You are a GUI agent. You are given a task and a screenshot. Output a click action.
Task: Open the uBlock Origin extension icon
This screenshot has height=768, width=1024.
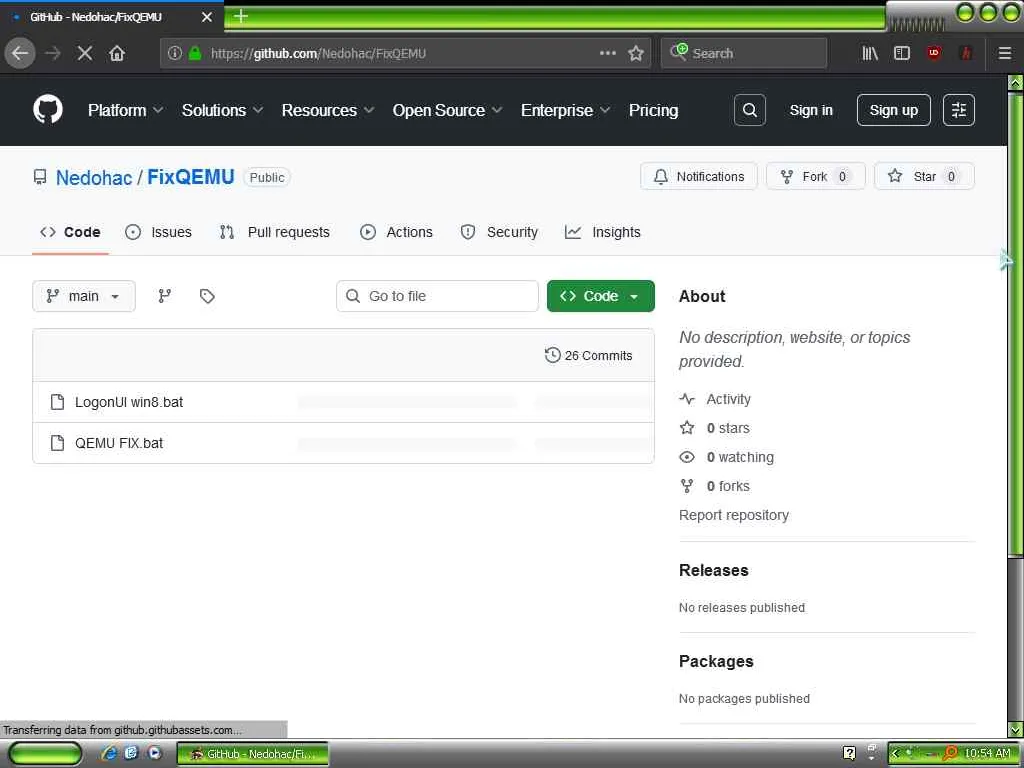(934, 54)
